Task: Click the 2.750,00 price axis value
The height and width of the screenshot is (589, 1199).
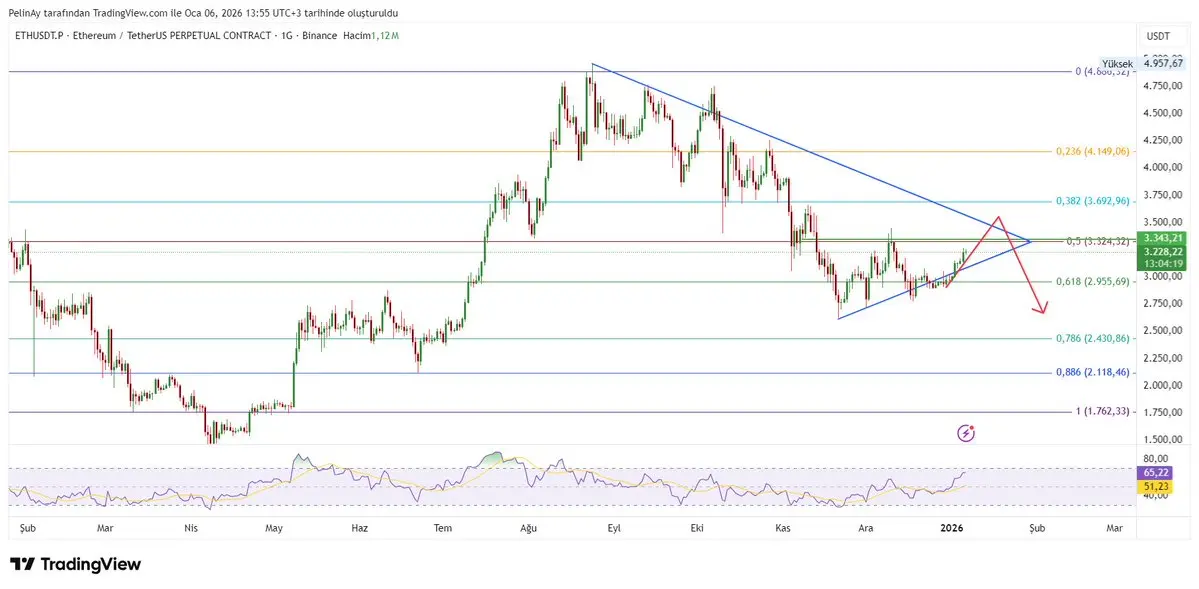Action: pyautogui.click(x=1163, y=304)
